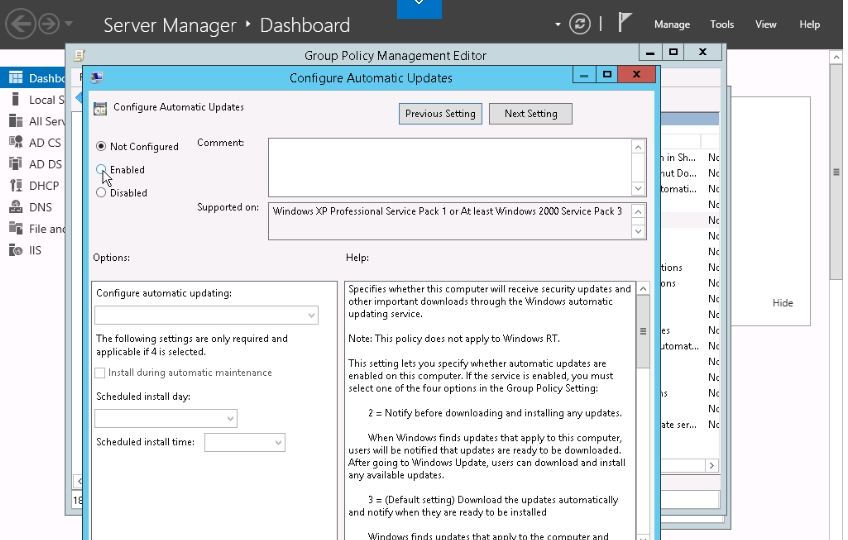848x540 pixels.
Task: Open the File and Storage Services icon
Action: (x=16, y=228)
